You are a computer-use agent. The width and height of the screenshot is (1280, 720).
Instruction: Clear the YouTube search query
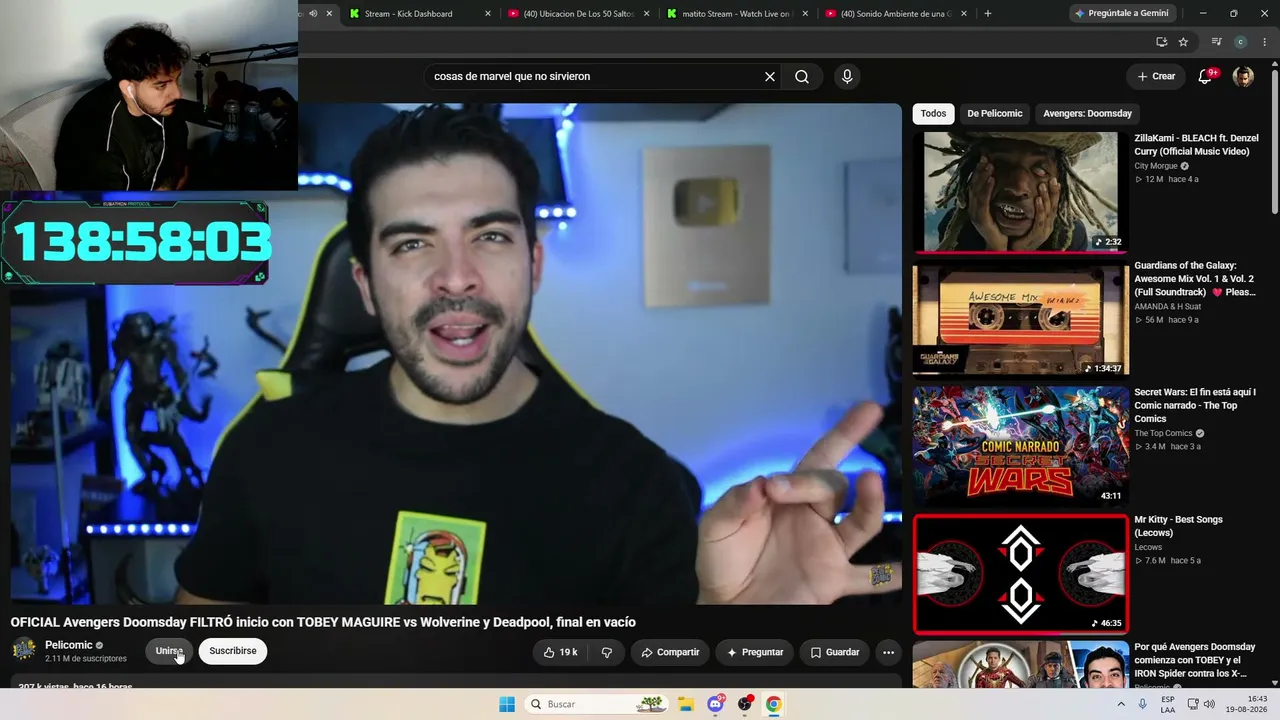pos(770,77)
